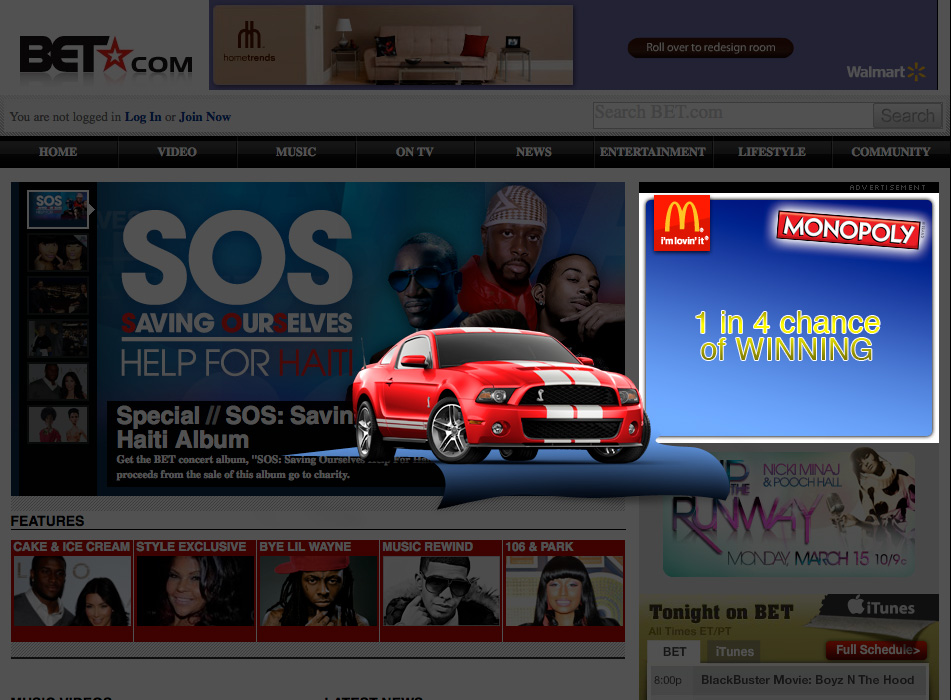
Task: Click 'Roll over to redesign room' button
Action: click(x=710, y=48)
